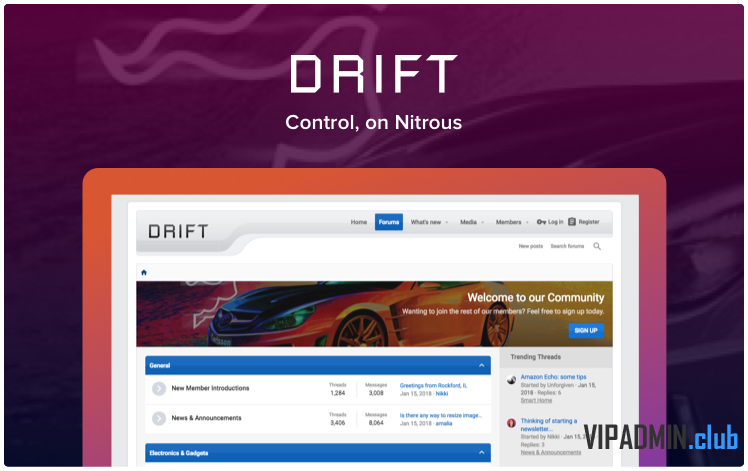Expand the What's new dropdown arrow

[x=447, y=222]
